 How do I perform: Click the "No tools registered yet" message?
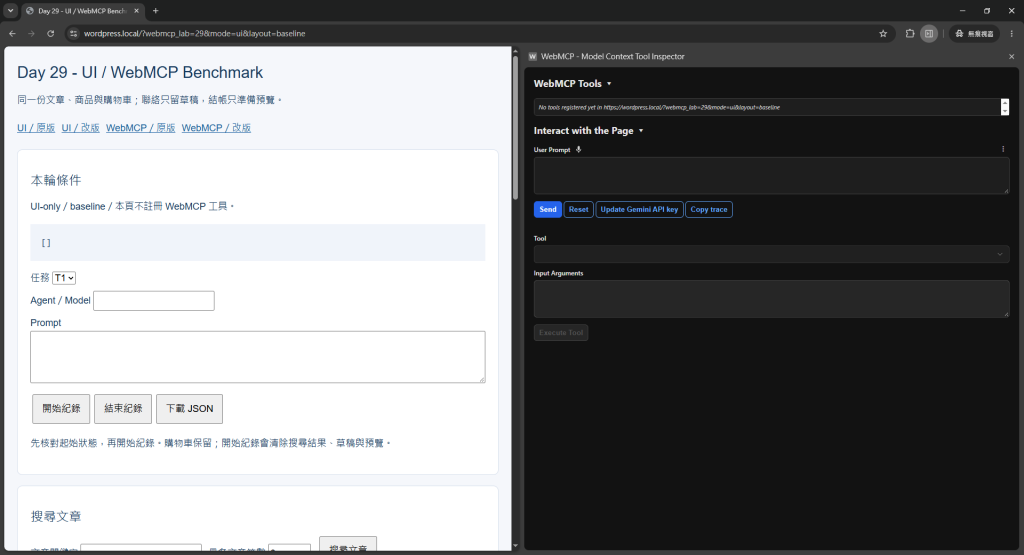point(659,107)
